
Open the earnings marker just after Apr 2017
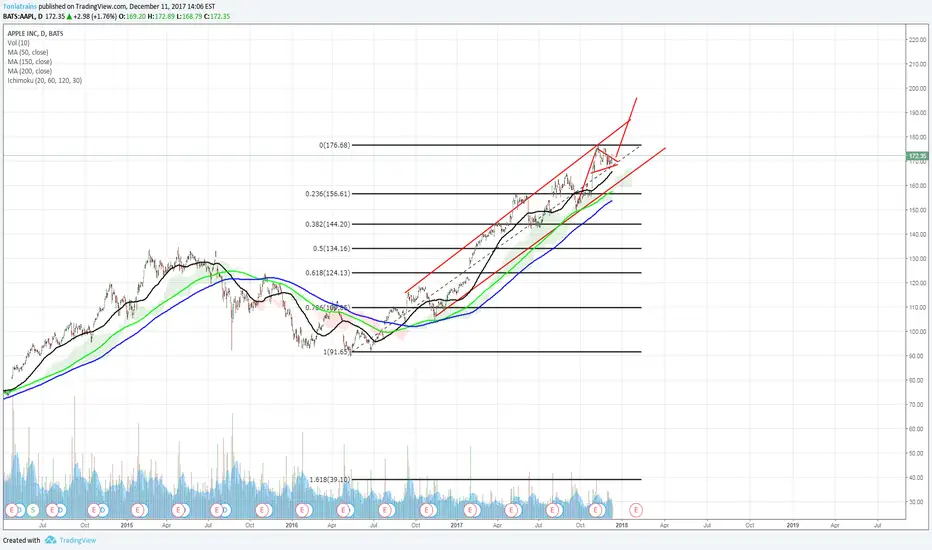[x=512, y=510]
